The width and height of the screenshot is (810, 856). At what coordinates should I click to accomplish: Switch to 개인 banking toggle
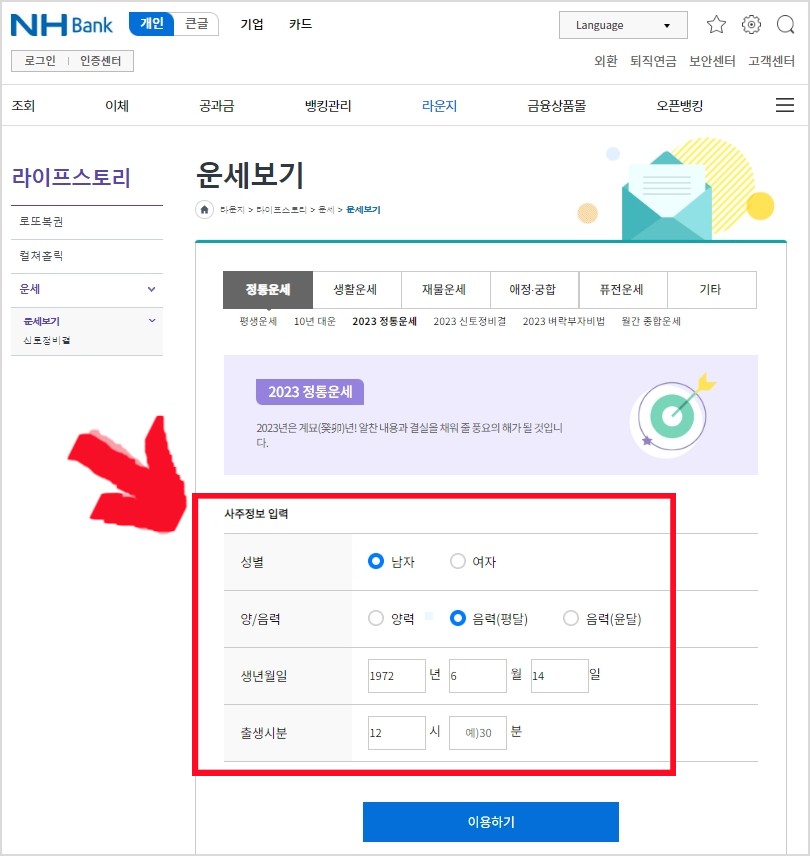coord(152,24)
